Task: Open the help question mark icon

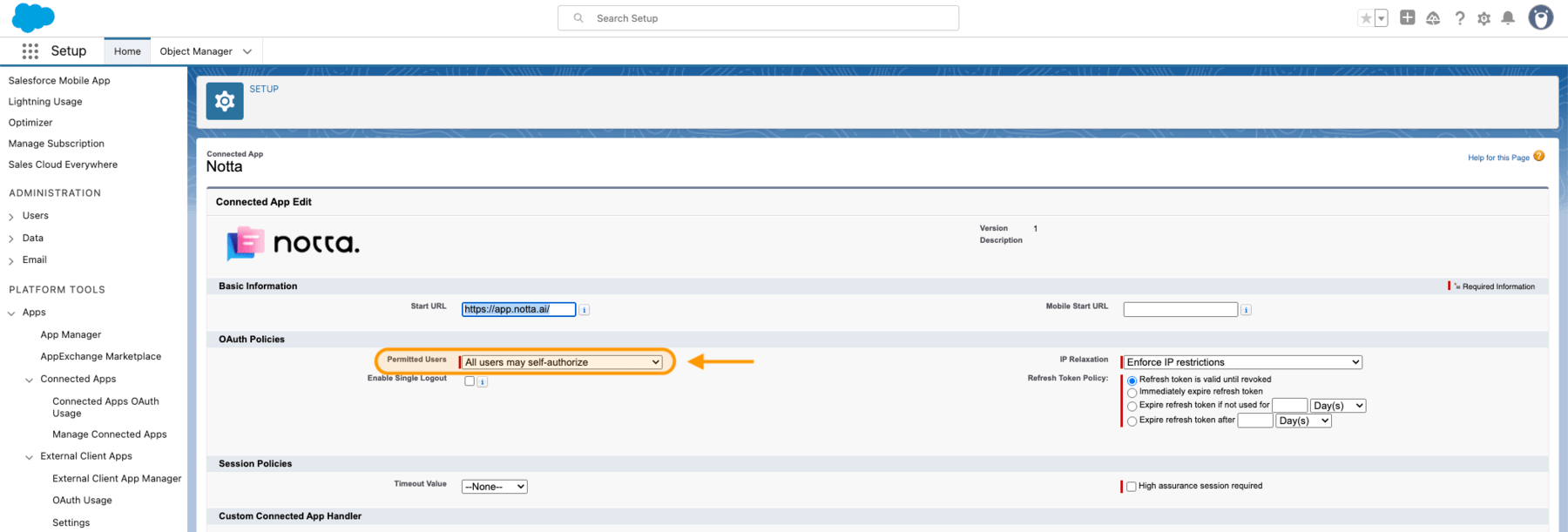Action: tap(1459, 17)
